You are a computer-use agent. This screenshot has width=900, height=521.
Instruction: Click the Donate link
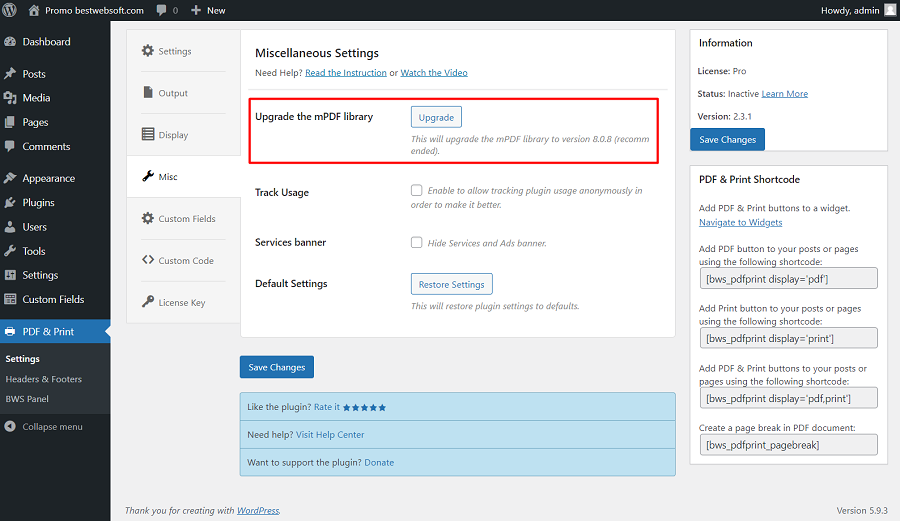[379, 462]
